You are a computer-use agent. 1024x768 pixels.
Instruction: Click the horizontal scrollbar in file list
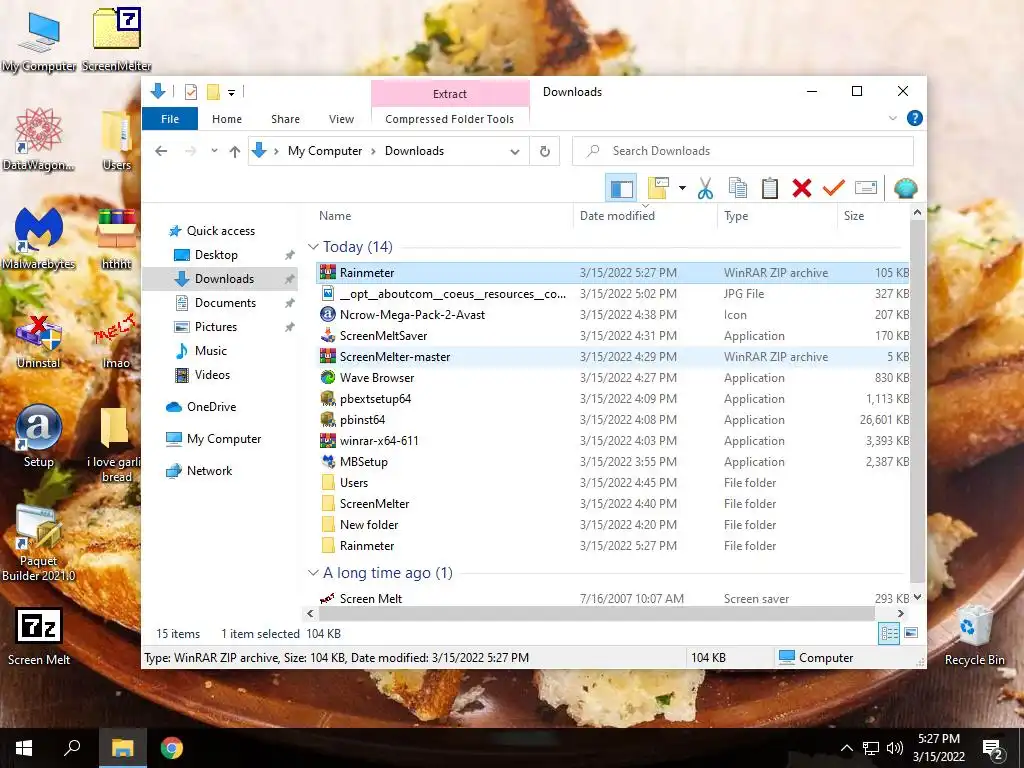point(596,613)
